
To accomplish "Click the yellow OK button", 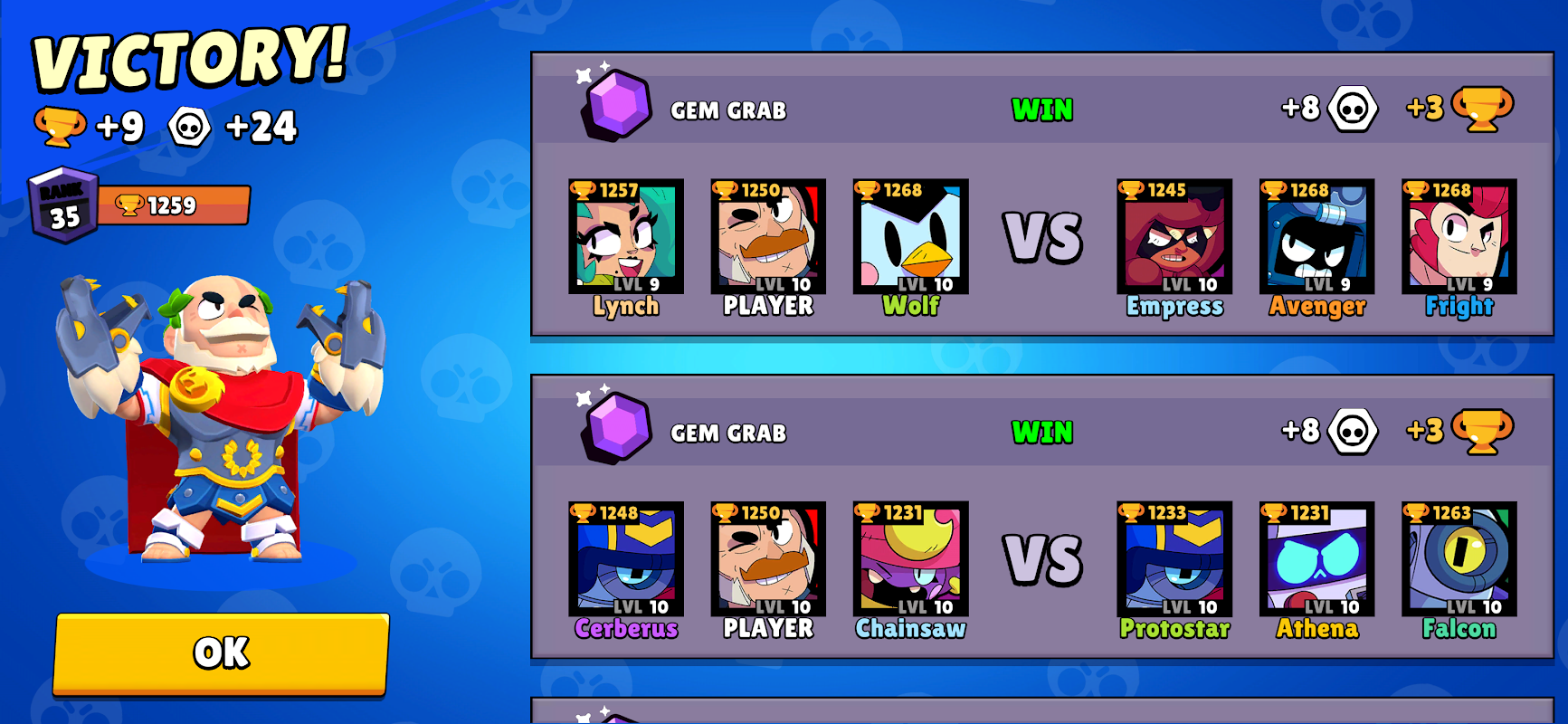I will [221, 653].
